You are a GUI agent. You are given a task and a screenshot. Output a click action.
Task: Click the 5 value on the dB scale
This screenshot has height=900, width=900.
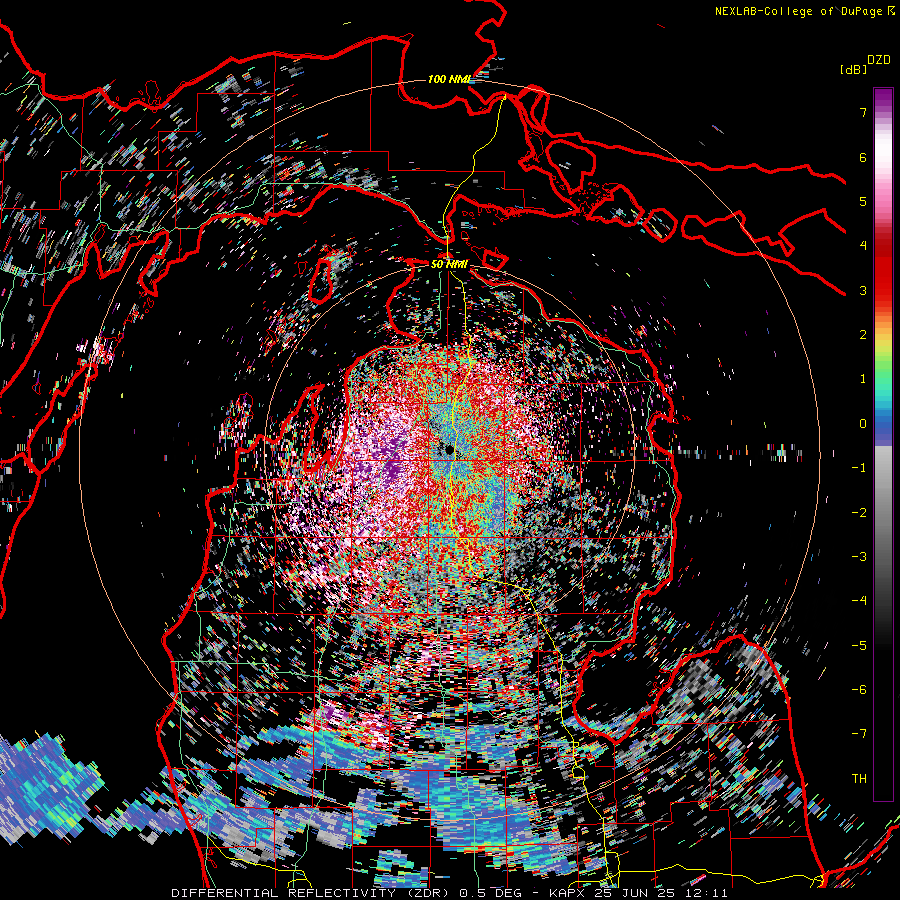863,201
